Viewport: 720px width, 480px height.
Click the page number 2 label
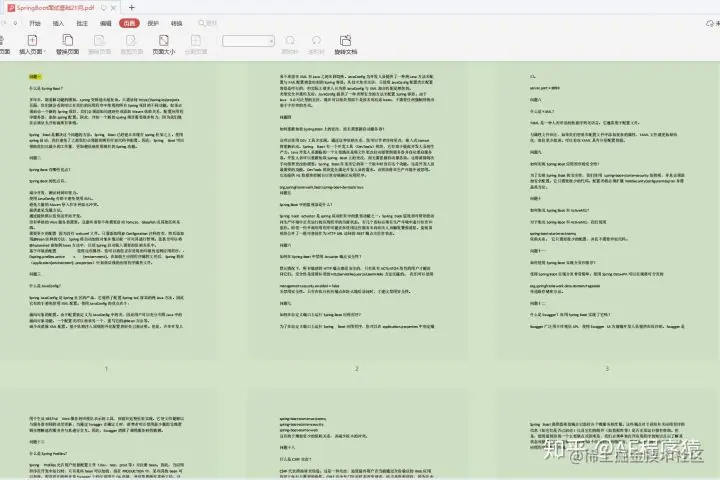357,369
